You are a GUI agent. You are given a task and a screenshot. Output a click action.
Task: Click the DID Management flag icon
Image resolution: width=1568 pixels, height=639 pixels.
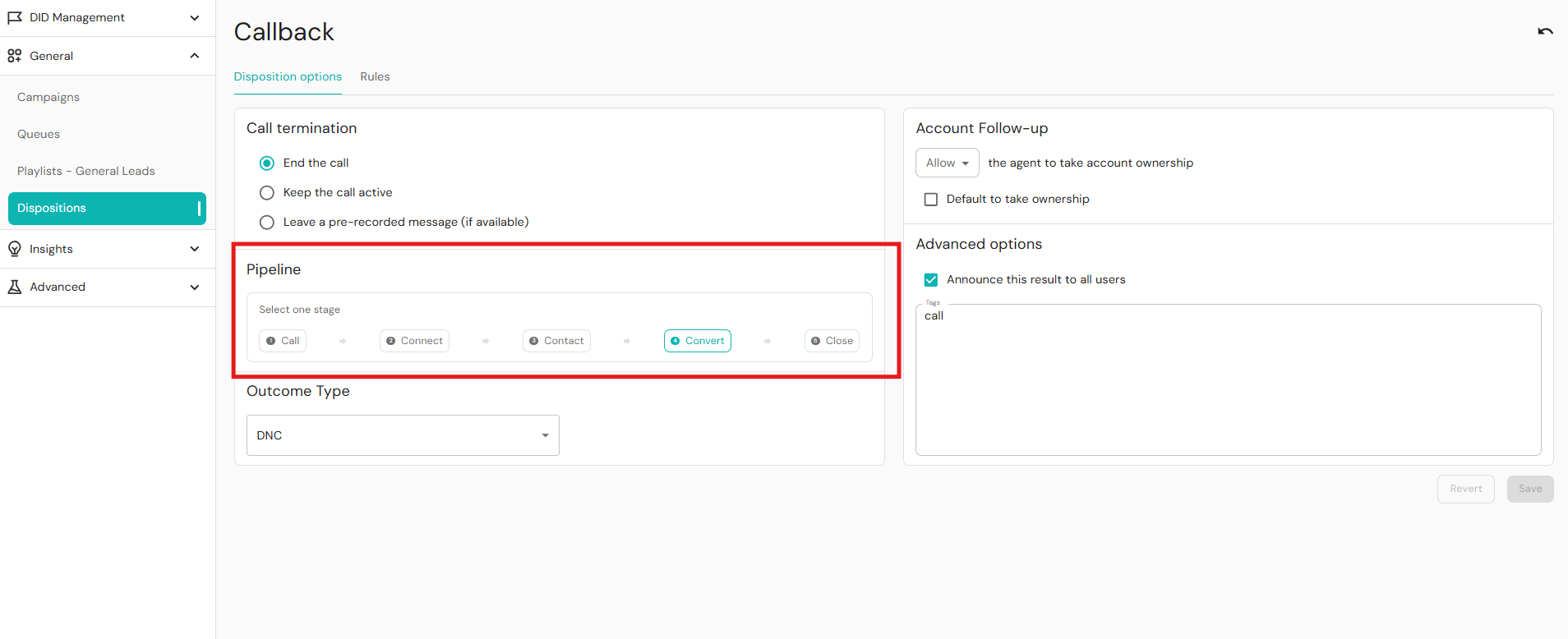[x=15, y=17]
